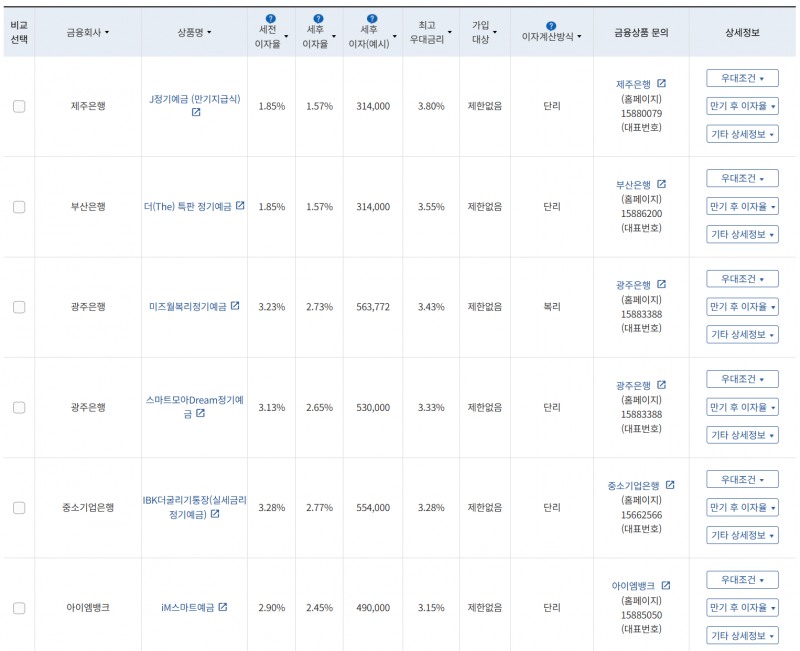Viewport: 800px width, 651px height.
Task: Sort by 이자계산방식 column header
Action: point(552,37)
